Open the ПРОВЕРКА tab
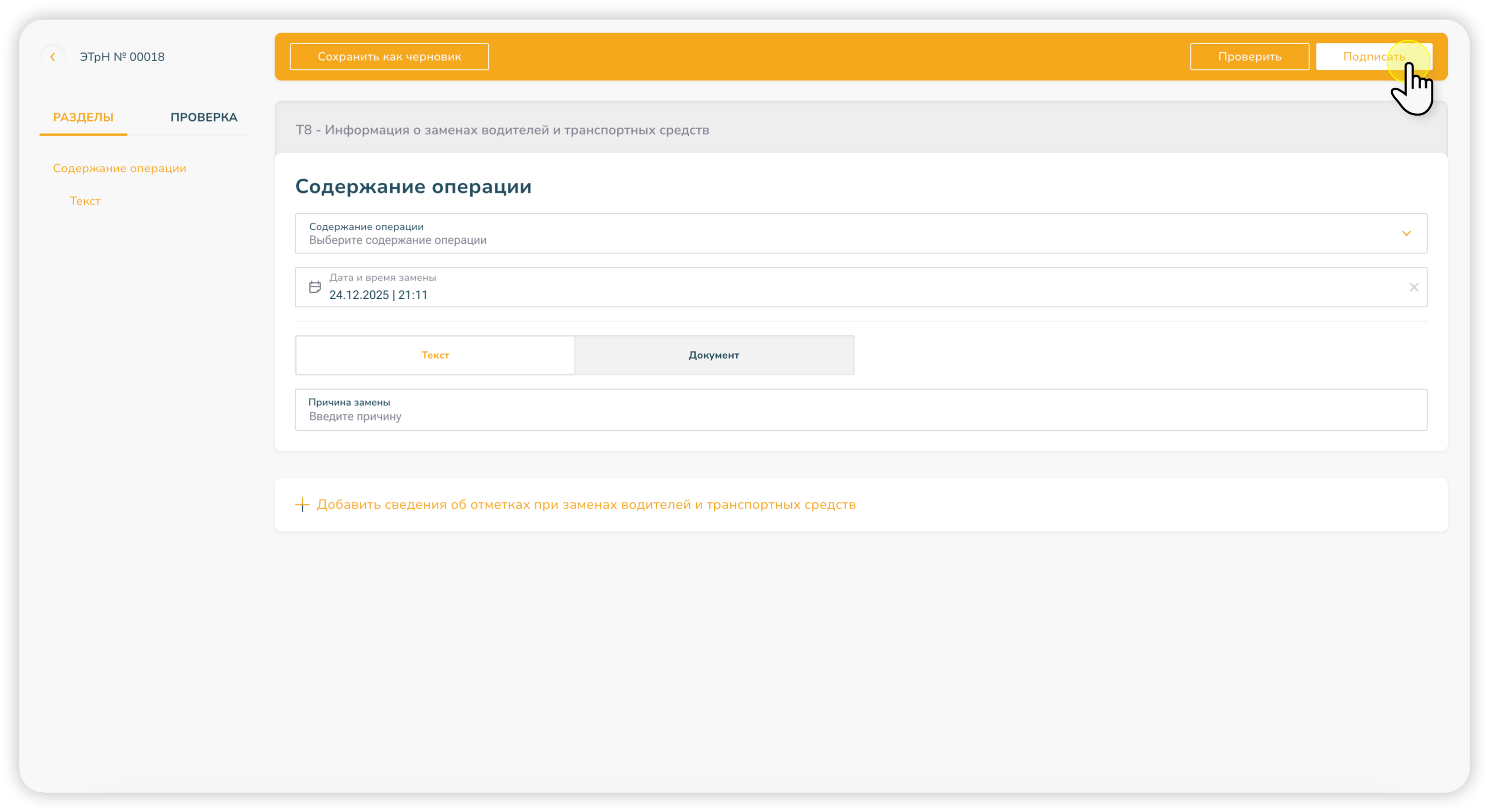The width and height of the screenshot is (1489, 812). point(203,117)
